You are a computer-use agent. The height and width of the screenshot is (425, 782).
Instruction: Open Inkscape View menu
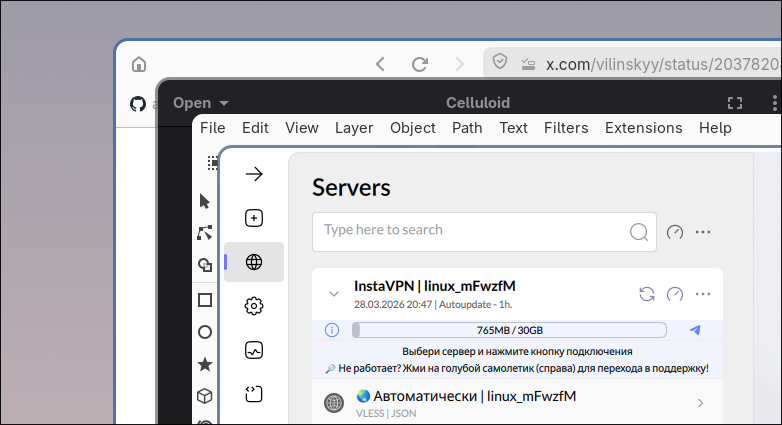302,128
